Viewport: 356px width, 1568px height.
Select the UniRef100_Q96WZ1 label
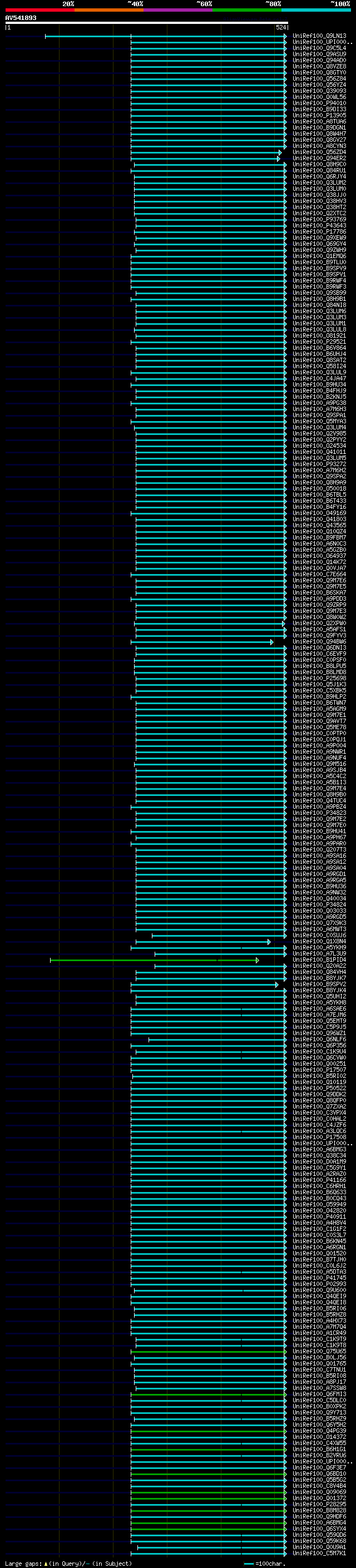pos(319,1033)
